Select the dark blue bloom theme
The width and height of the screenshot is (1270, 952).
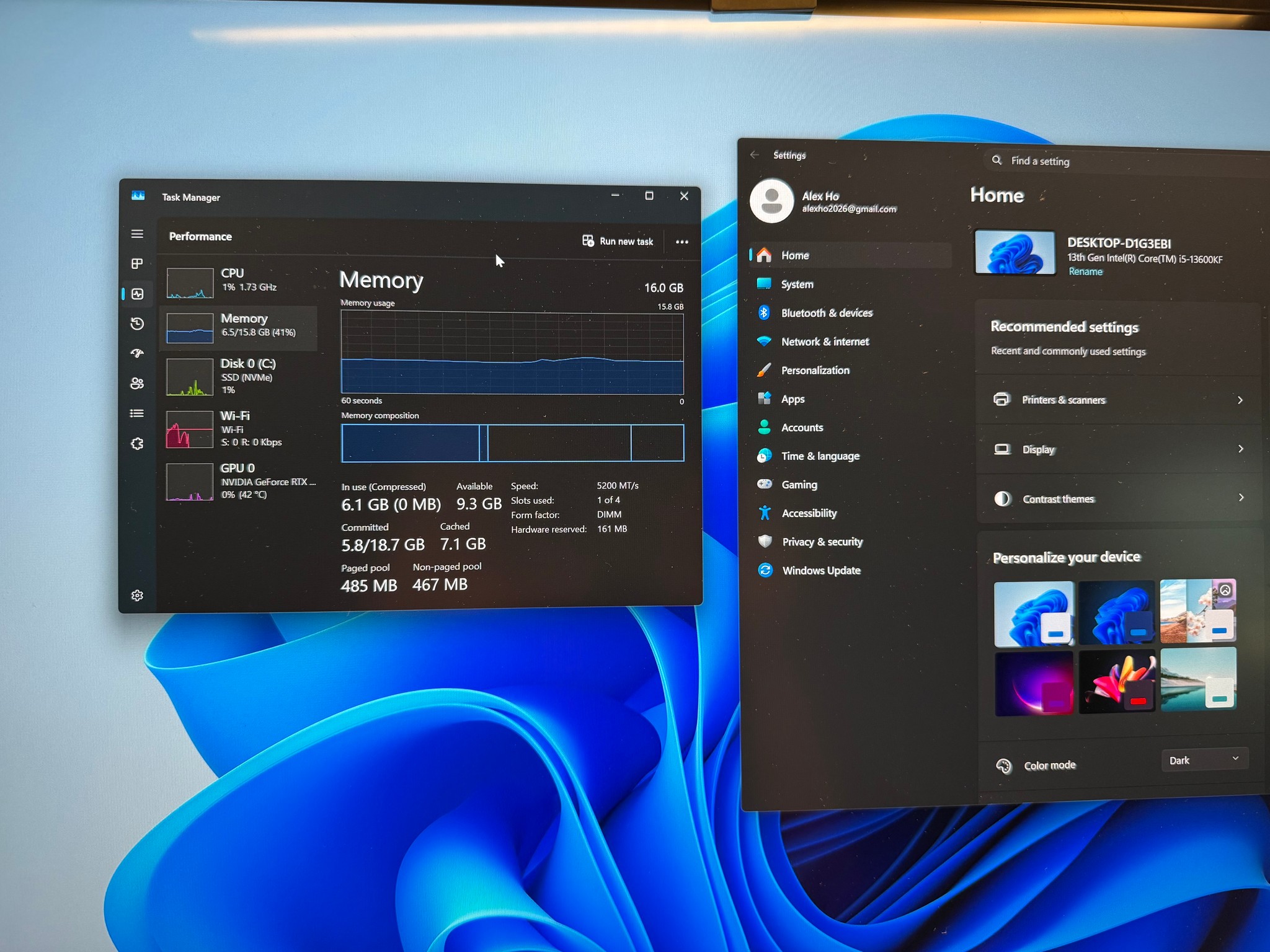point(1116,612)
